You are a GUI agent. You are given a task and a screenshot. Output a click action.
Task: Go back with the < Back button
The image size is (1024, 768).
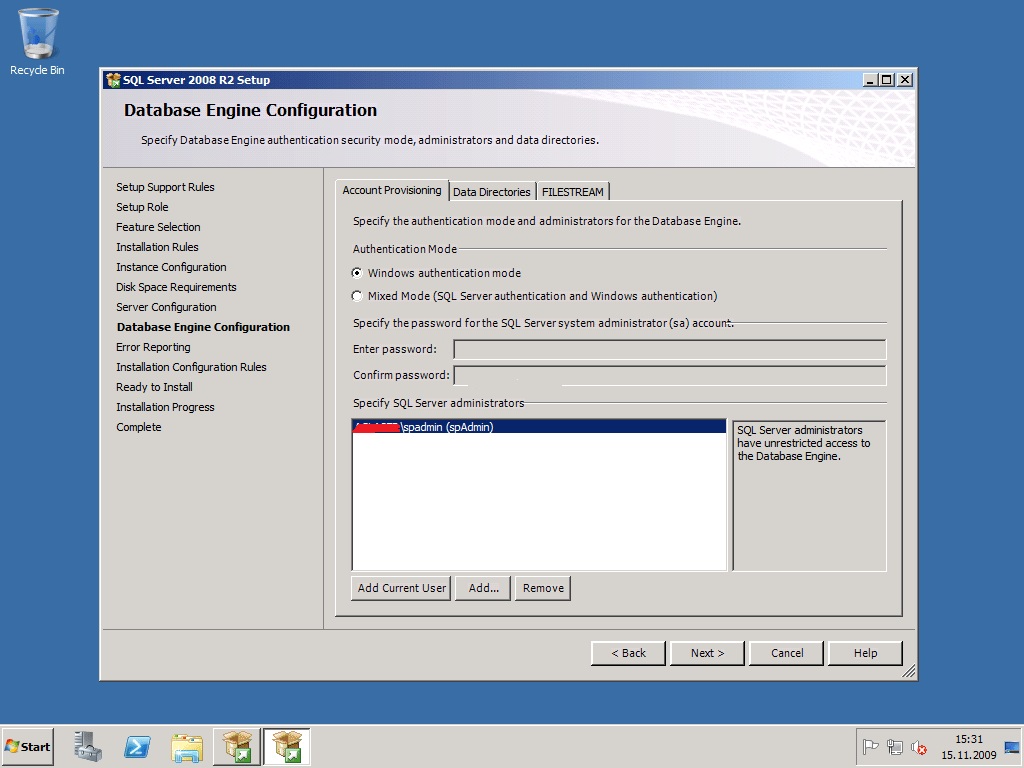click(628, 653)
